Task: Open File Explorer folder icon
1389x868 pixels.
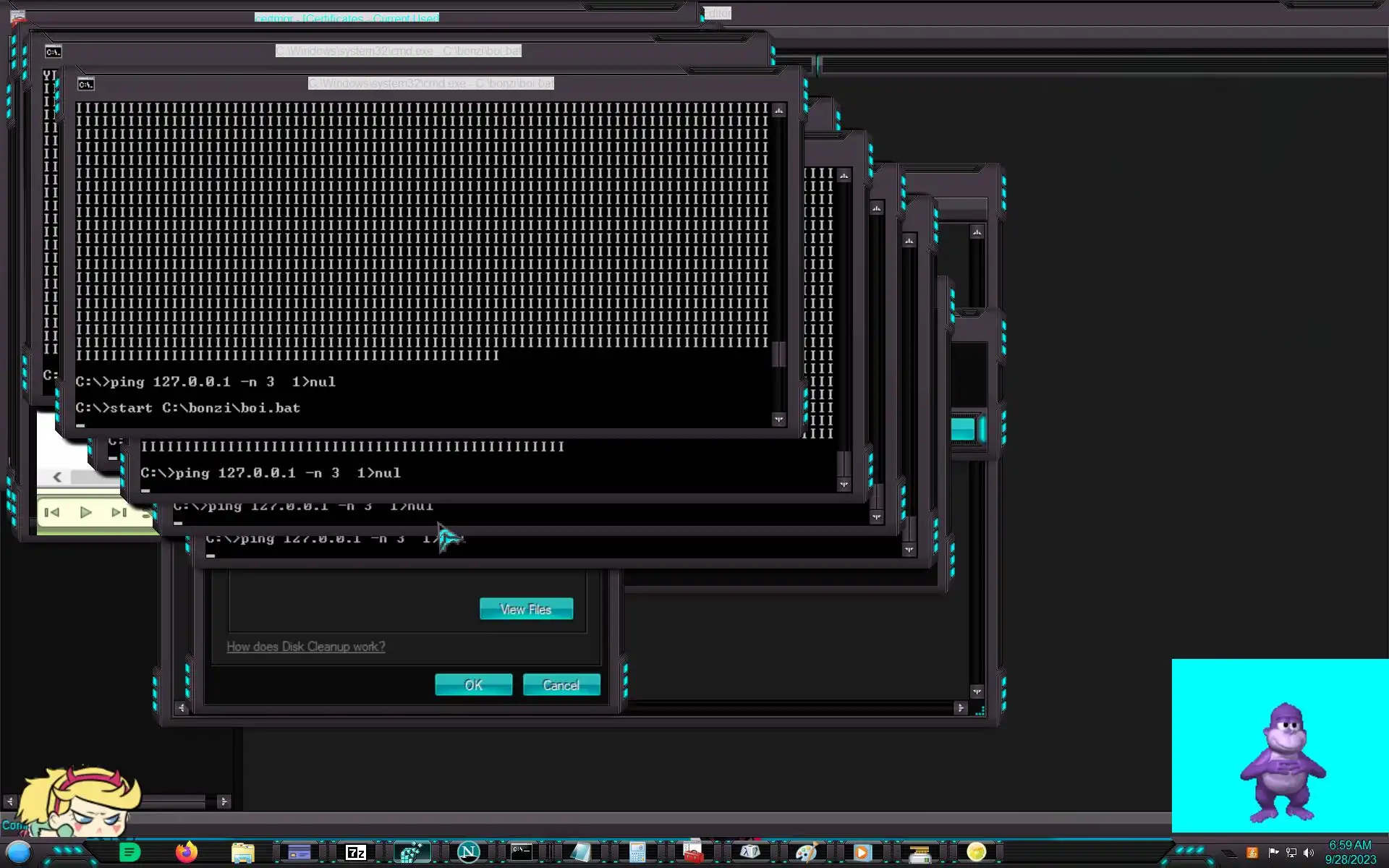Action: point(242,853)
